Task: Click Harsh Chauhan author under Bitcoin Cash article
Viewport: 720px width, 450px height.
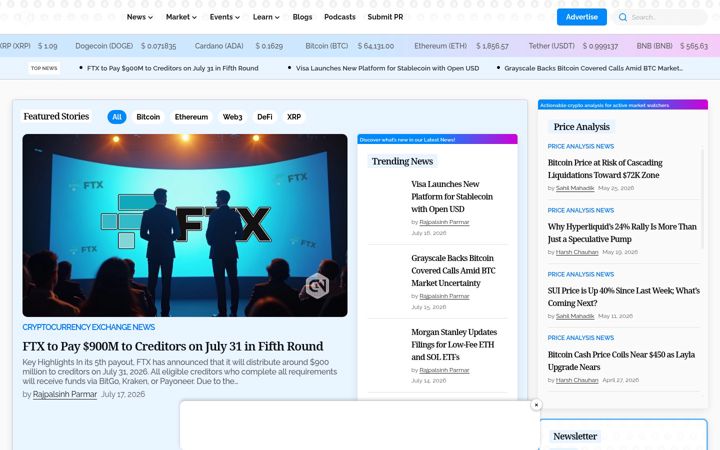Action: [x=577, y=380]
